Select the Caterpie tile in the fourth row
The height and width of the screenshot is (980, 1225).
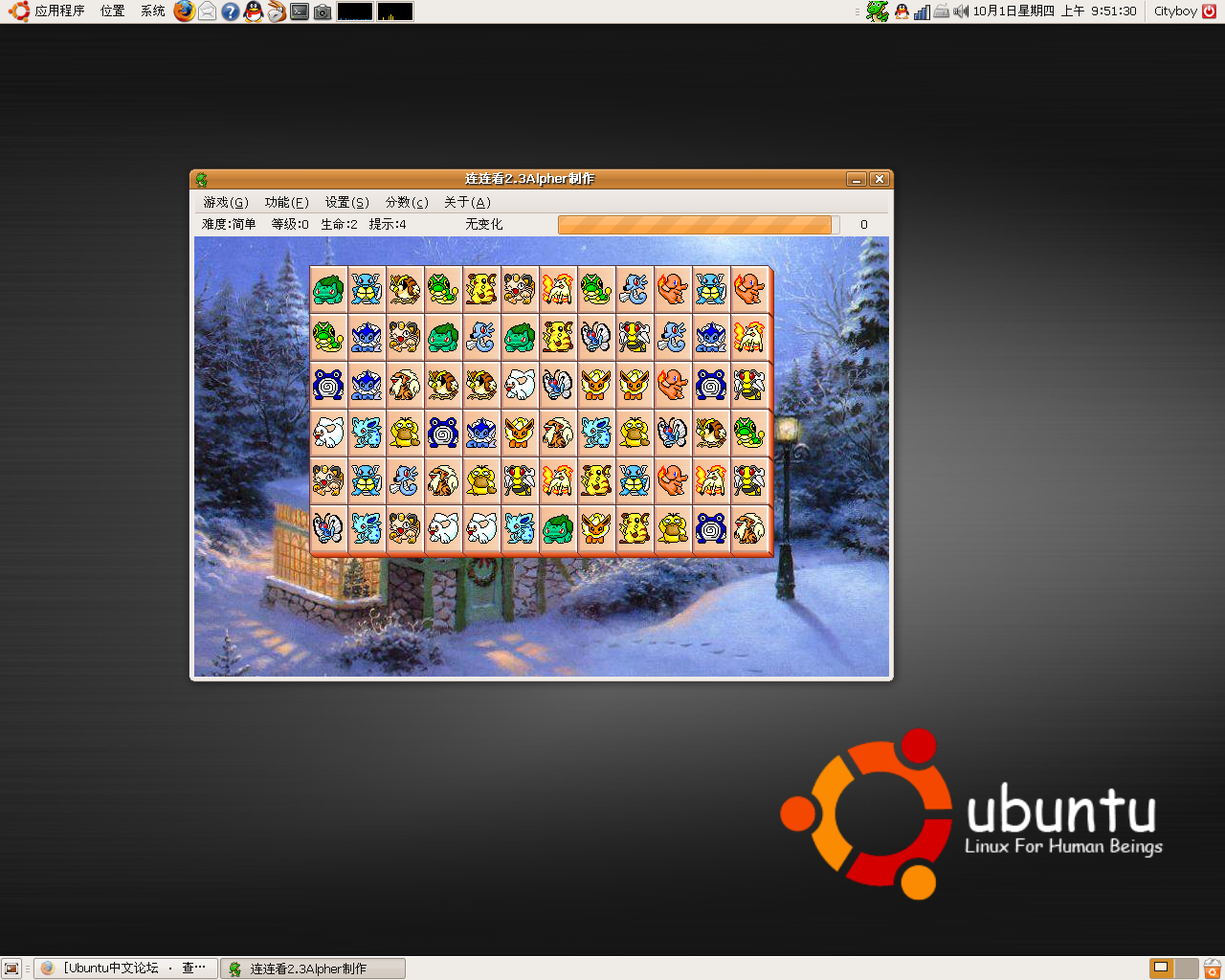pyautogui.click(x=749, y=432)
